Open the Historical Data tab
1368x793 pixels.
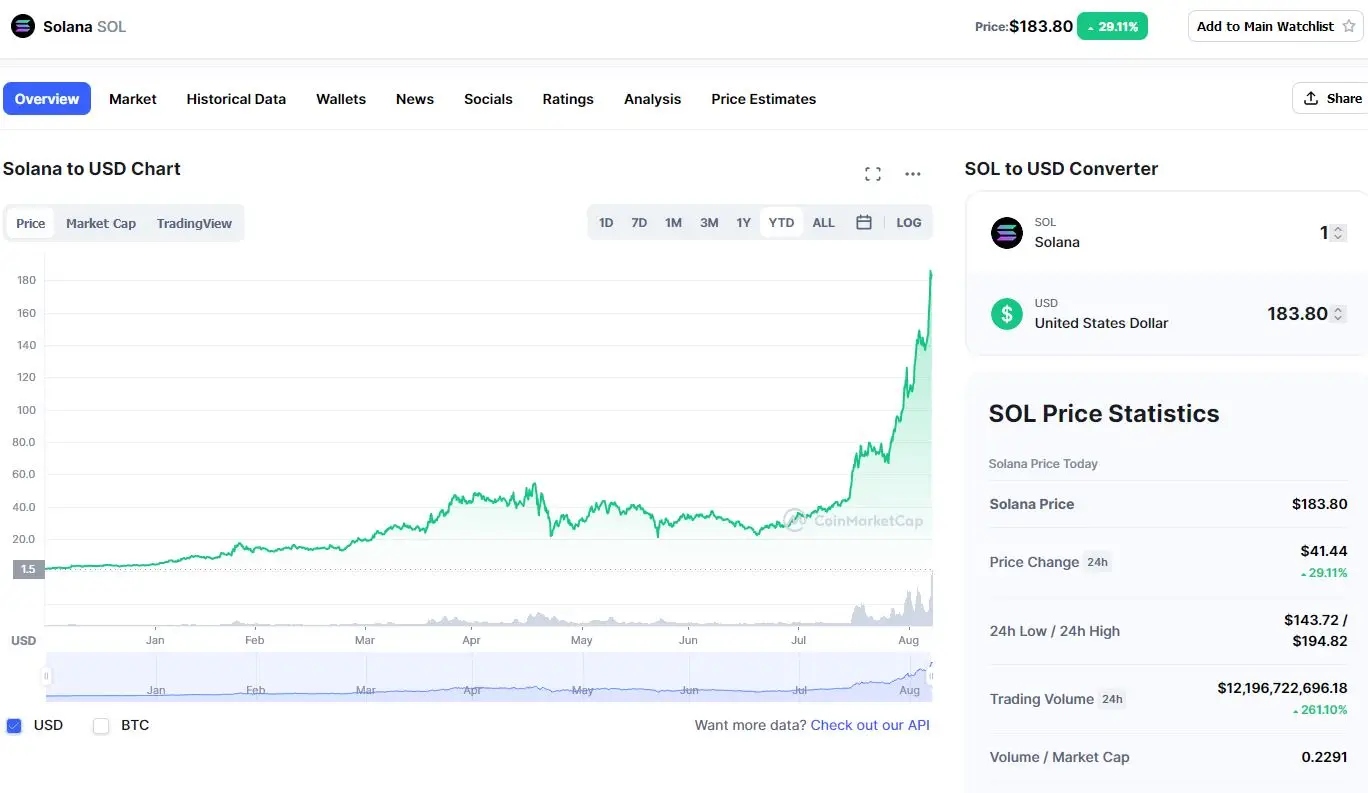click(x=236, y=99)
